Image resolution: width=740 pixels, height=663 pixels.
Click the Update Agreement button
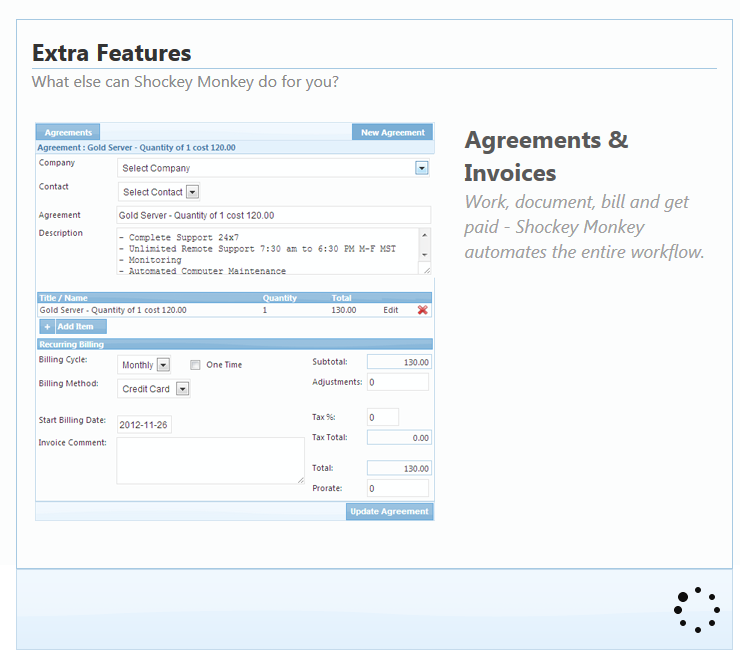point(390,511)
